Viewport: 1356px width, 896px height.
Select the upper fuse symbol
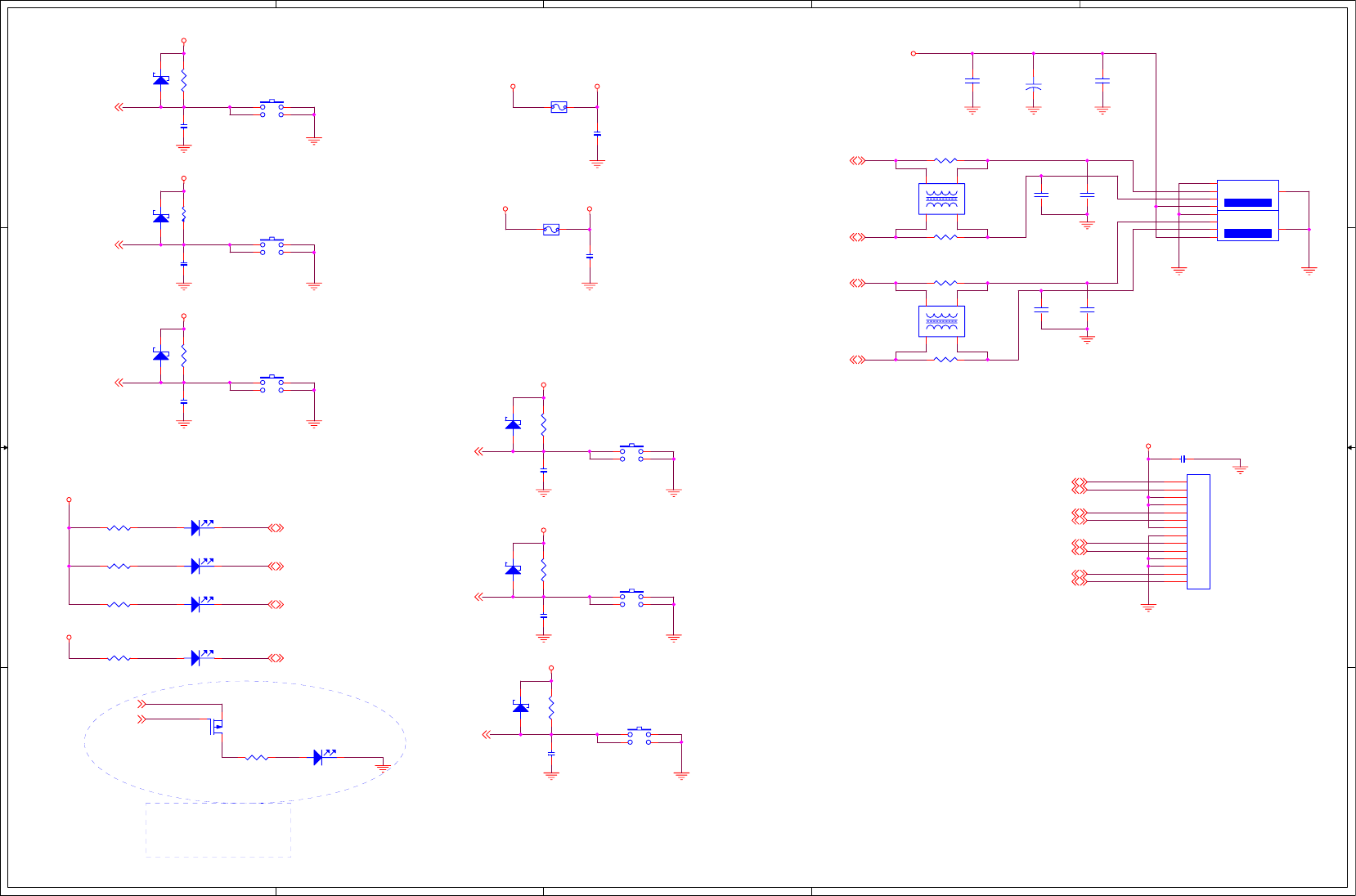coord(559,107)
